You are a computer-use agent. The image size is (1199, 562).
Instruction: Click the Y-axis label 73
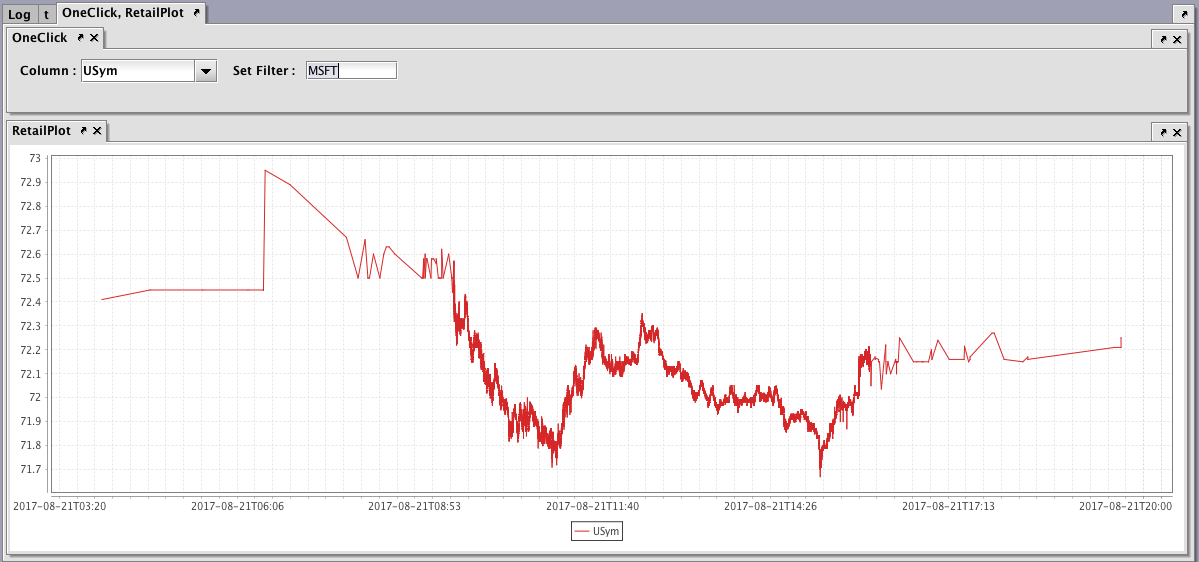[34, 158]
